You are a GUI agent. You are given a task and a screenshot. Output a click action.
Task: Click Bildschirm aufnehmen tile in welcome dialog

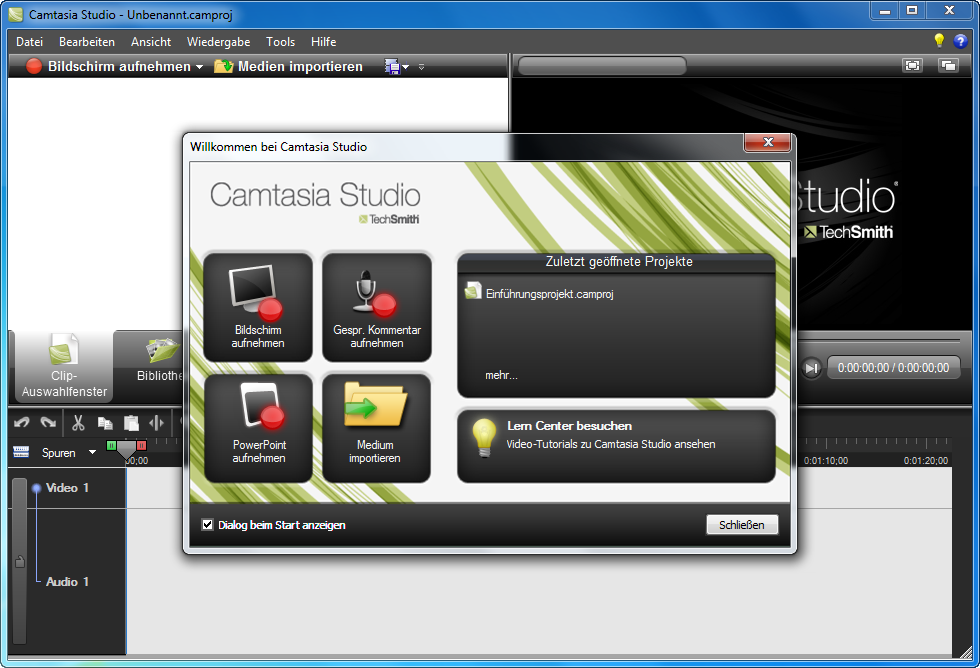tap(258, 307)
